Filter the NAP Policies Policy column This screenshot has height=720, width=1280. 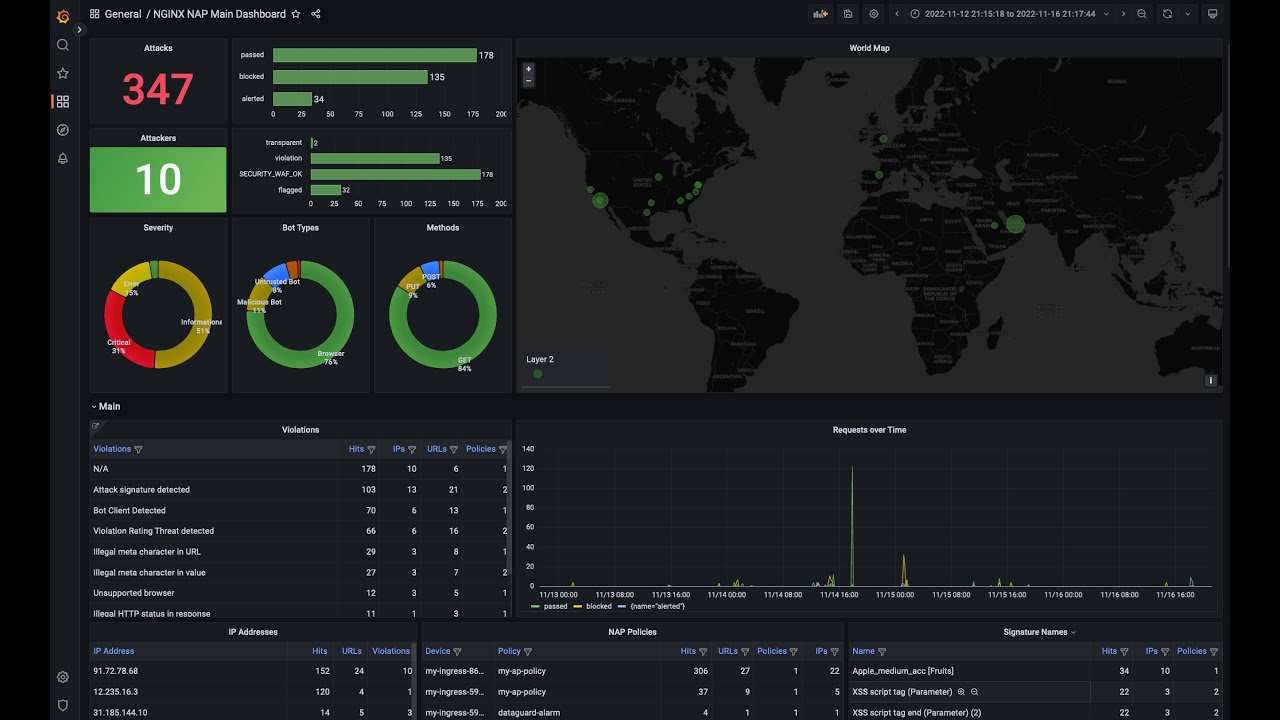coord(528,652)
